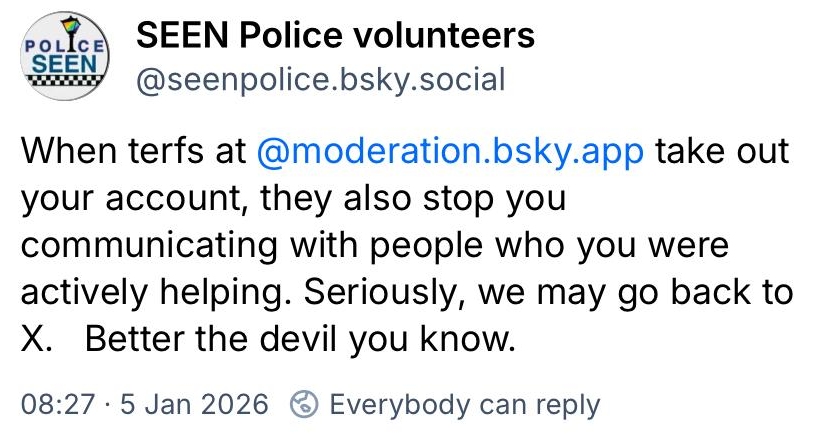814x434 pixels.
Task: Open the @seenpolice.bsky.social handle
Action: (320, 79)
